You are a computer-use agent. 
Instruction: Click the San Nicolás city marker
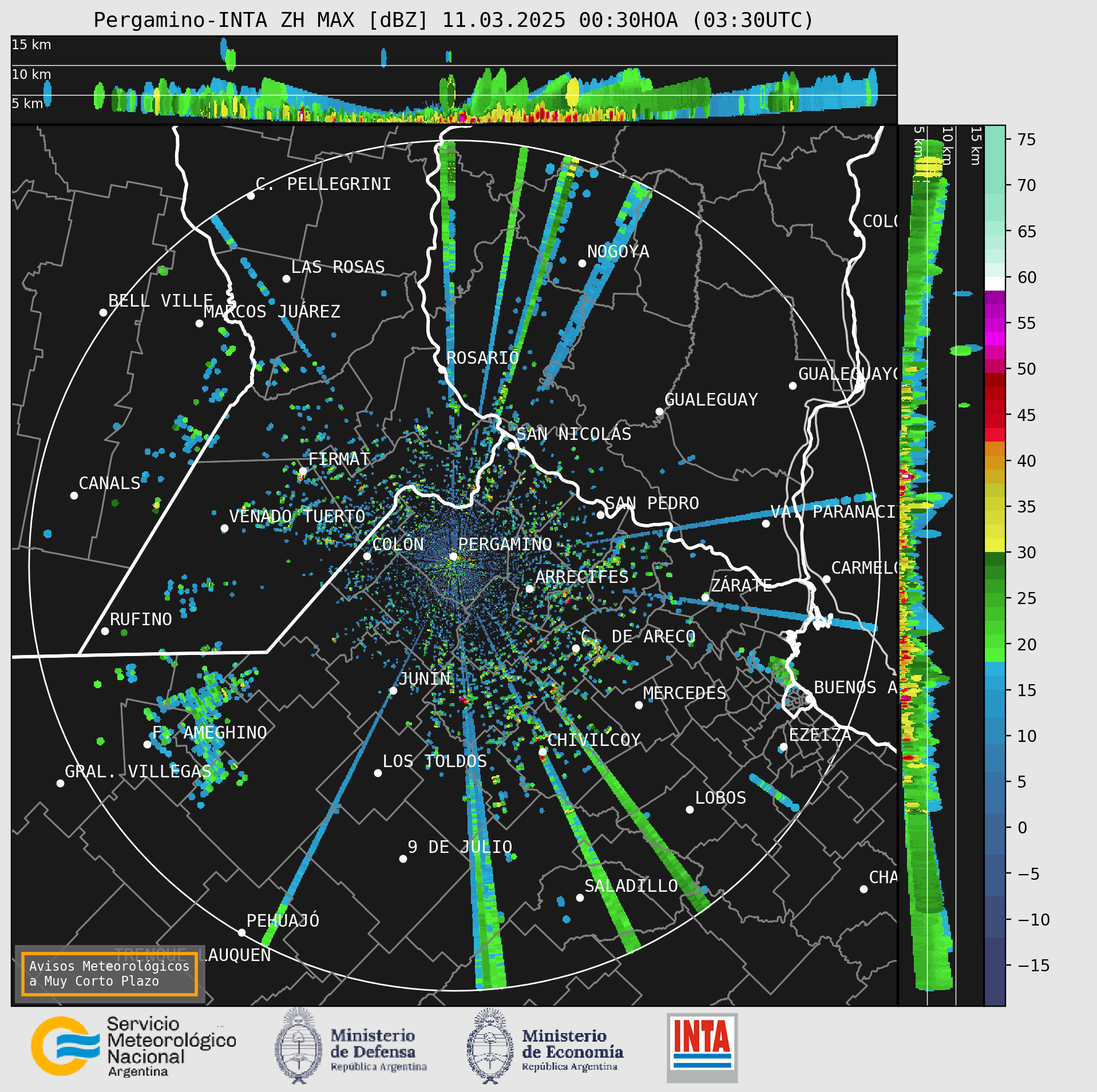[x=512, y=446]
